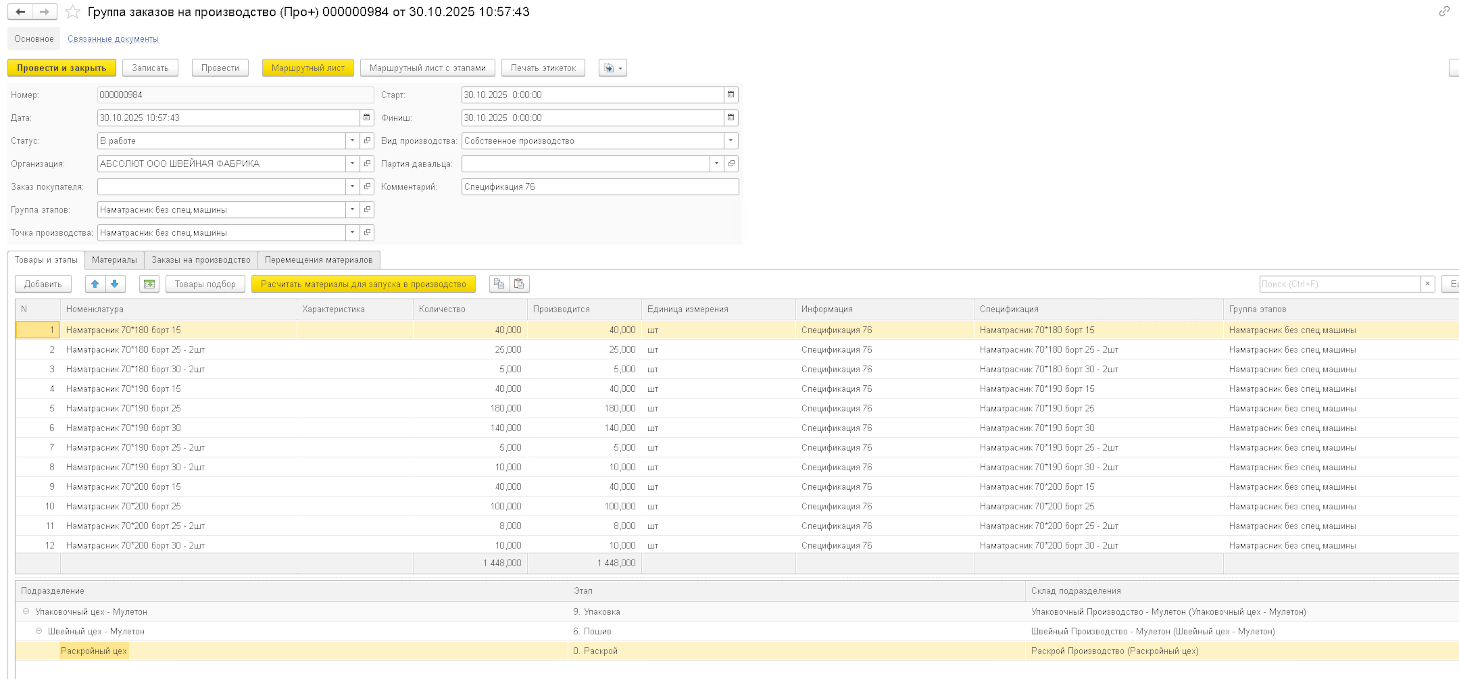The height and width of the screenshot is (679, 1459).
Task: Click the forward navigation arrow
Action: tap(44, 12)
